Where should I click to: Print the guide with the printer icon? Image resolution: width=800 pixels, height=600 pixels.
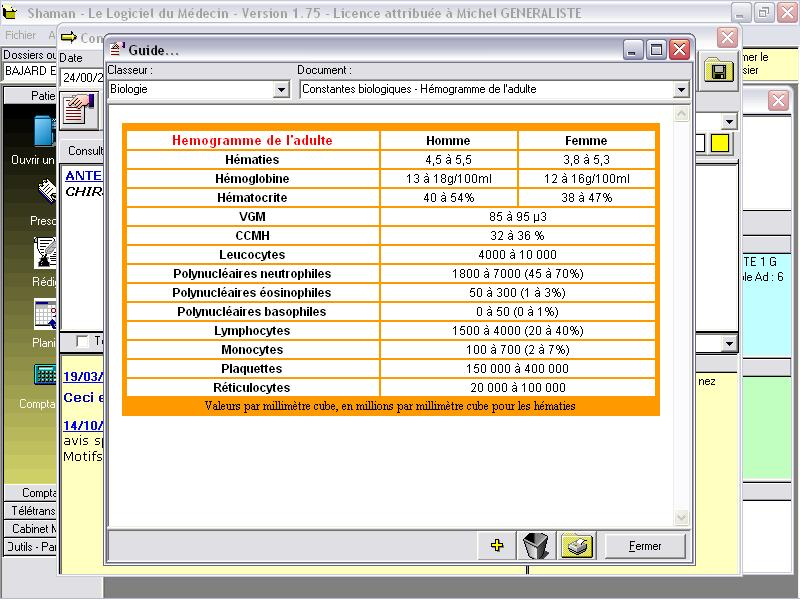coord(577,545)
